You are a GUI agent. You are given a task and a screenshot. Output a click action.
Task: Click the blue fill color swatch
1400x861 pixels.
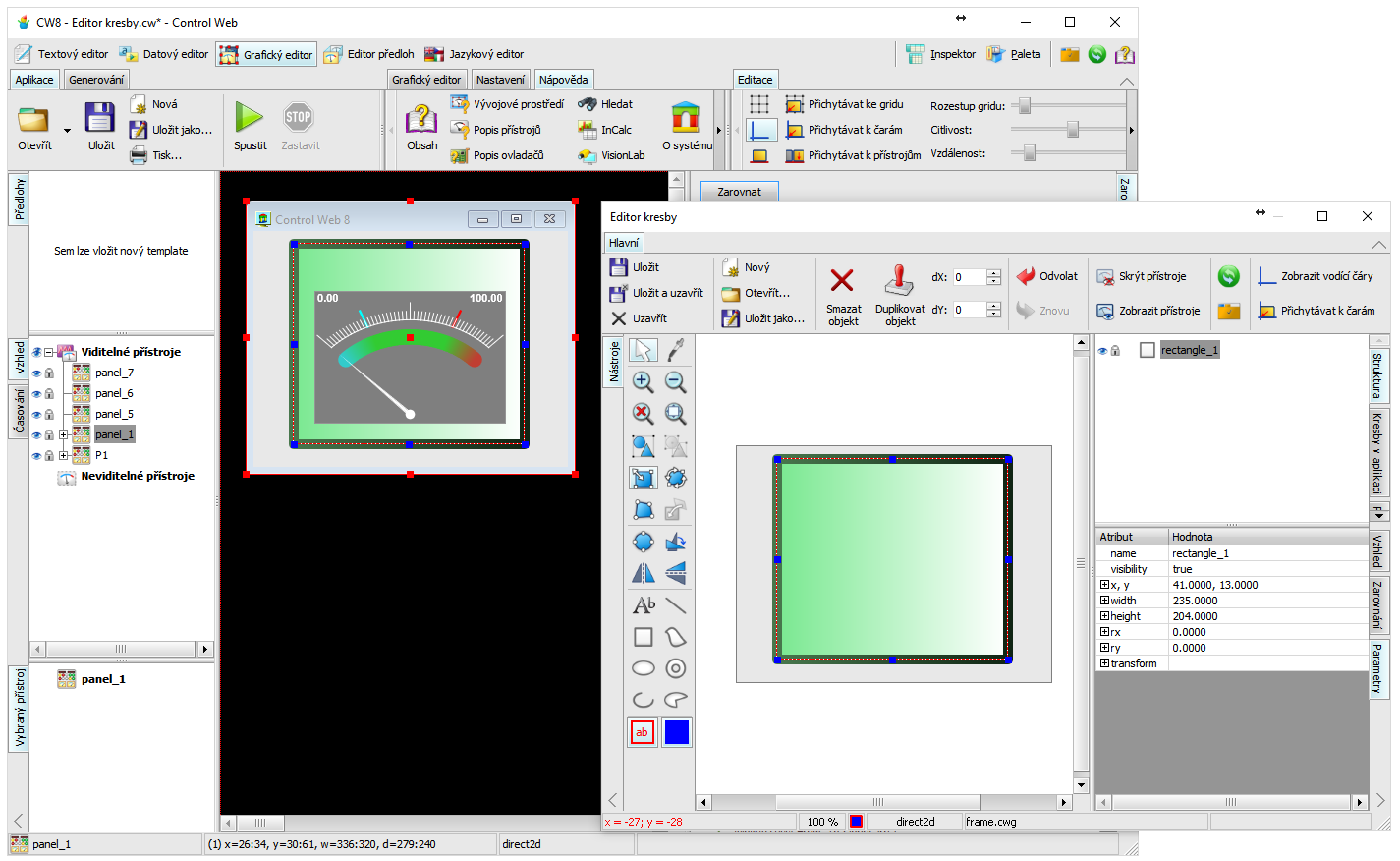pos(676,732)
